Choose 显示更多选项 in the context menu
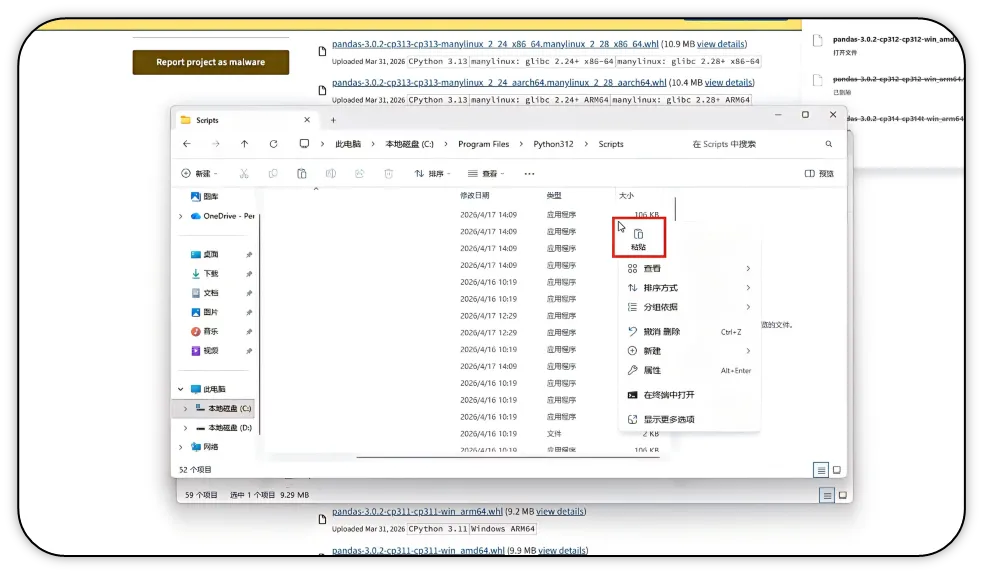This screenshot has height=574, width=983. point(689,420)
